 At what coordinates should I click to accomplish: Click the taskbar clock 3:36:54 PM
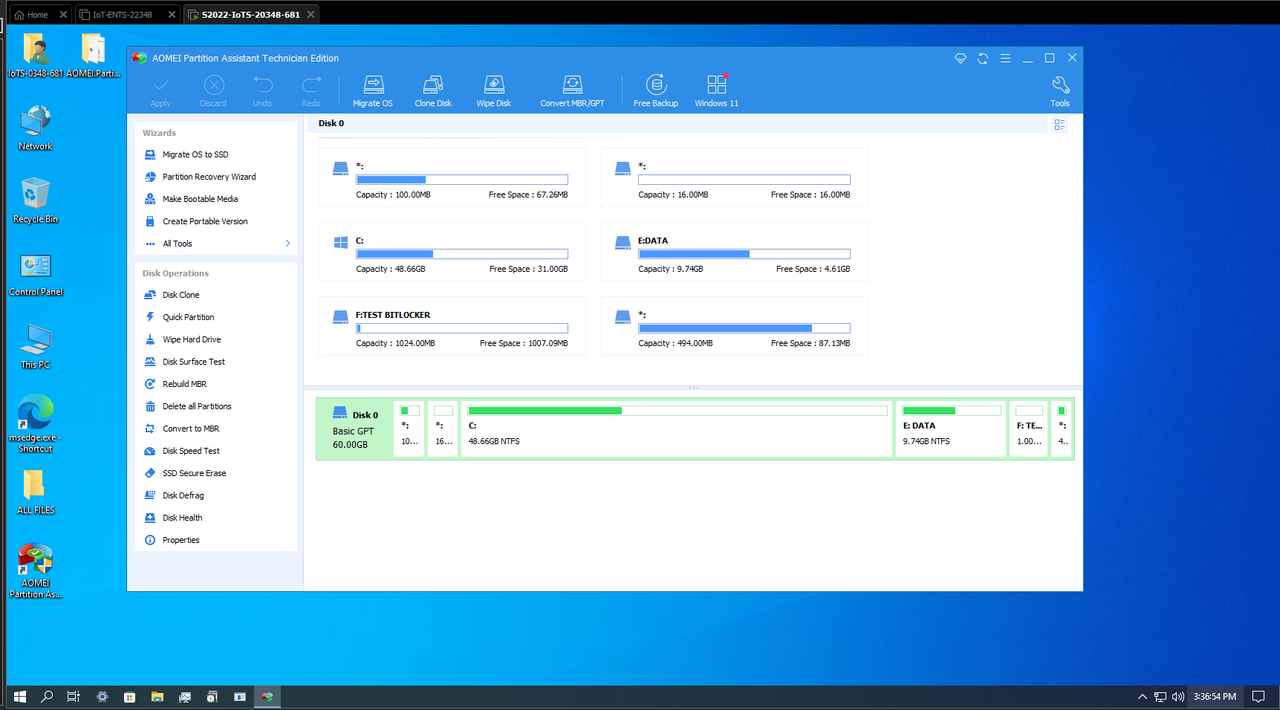[1215, 696]
